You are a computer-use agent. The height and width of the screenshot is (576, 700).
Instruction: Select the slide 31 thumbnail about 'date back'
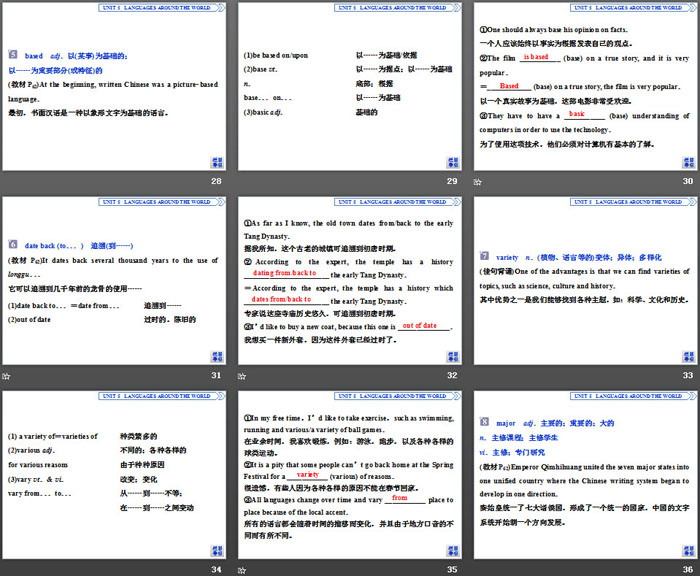pyautogui.click(x=114, y=280)
